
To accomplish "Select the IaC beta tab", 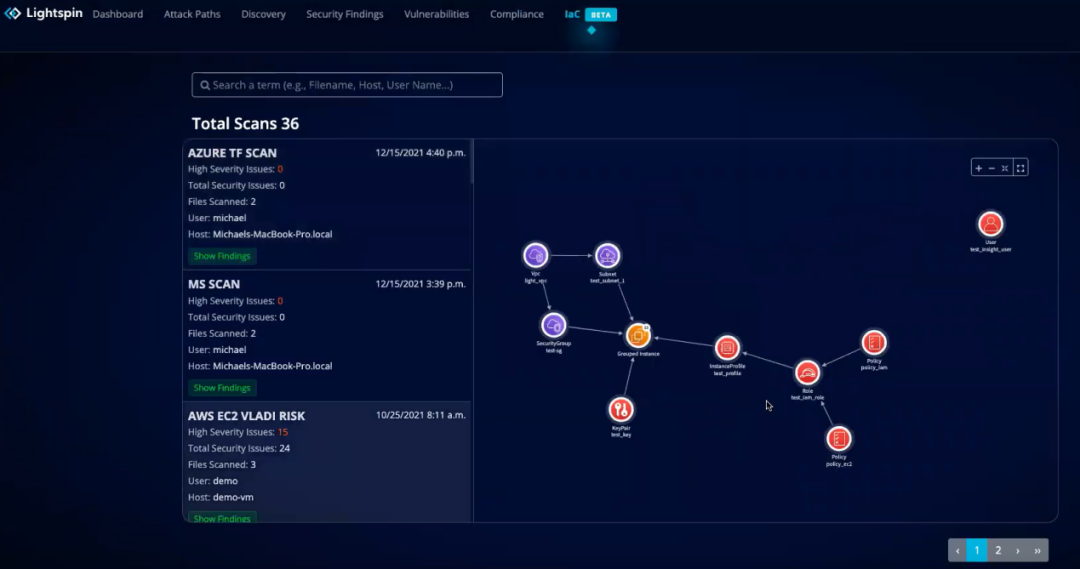I will point(590,14).
